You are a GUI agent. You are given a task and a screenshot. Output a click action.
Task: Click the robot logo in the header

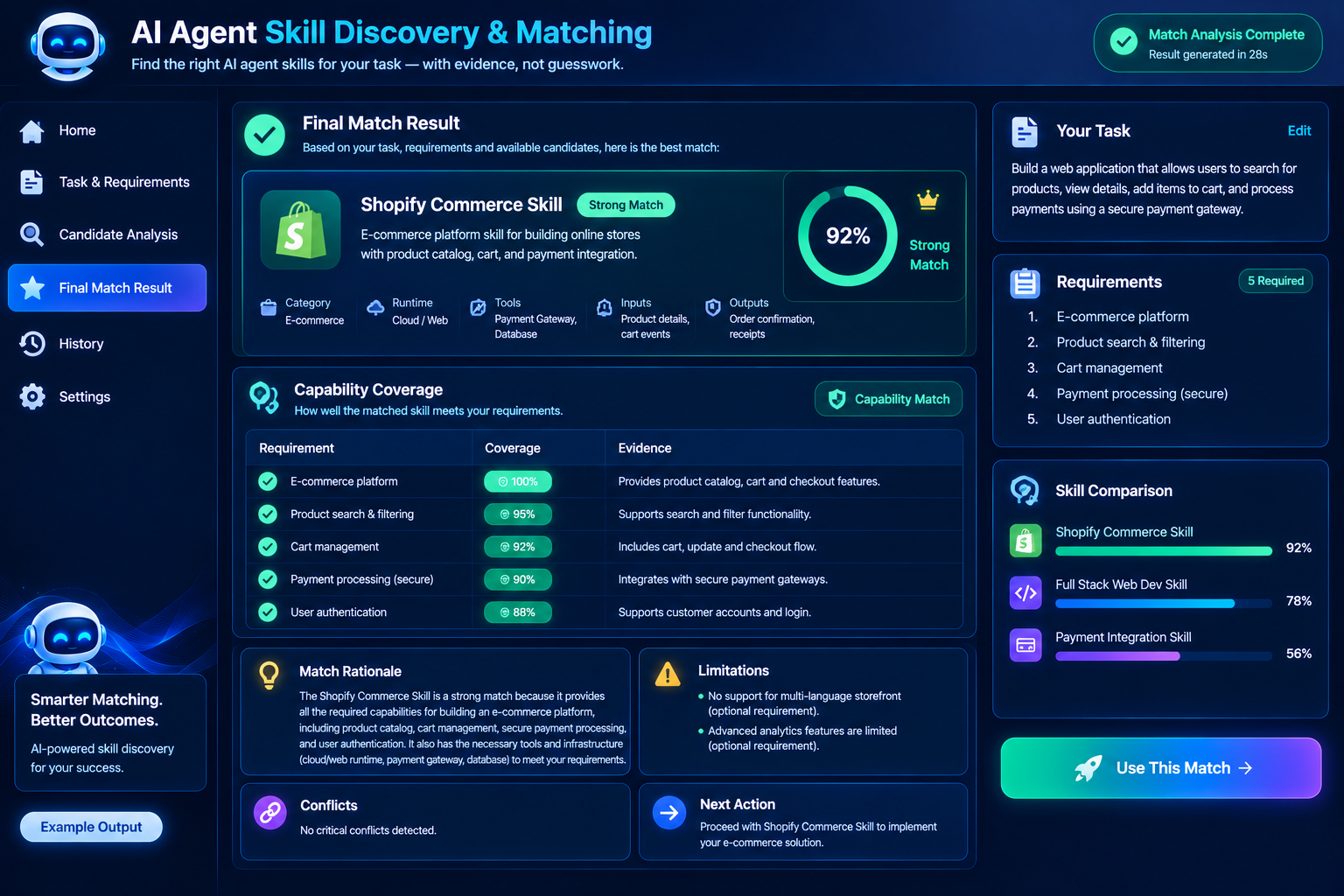68,45
